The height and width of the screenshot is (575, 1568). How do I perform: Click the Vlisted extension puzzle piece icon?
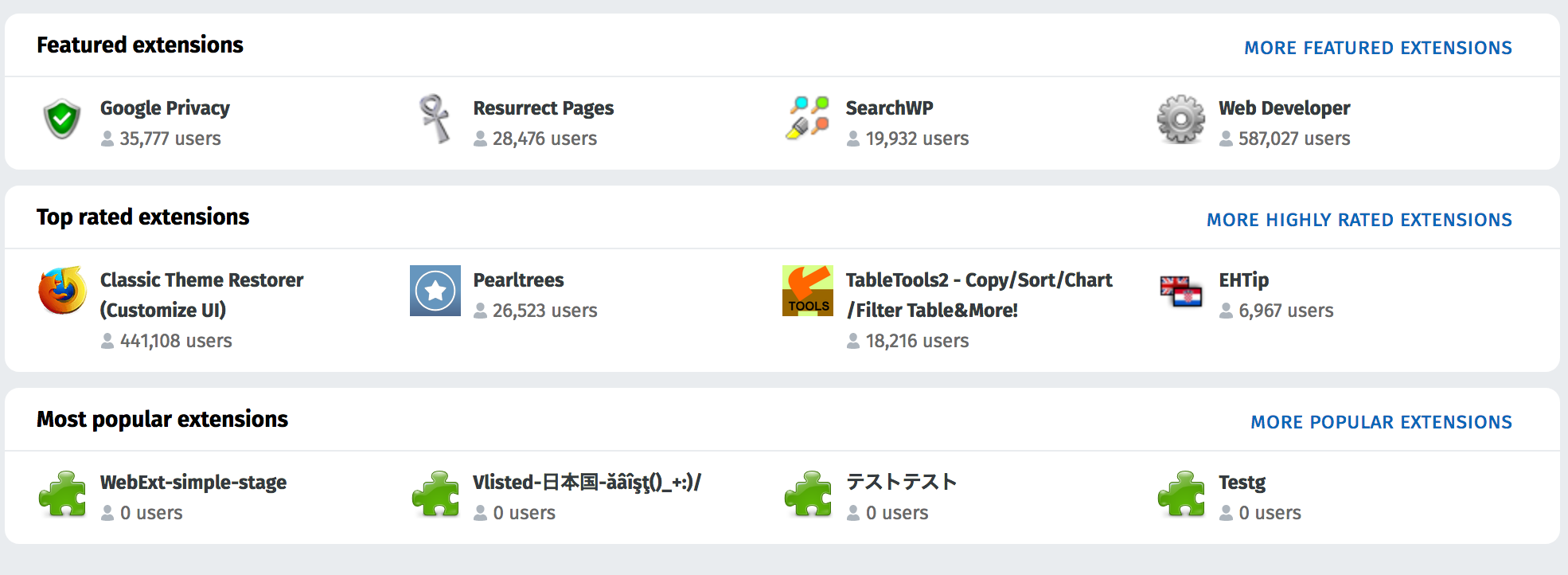tap(435, 494)
